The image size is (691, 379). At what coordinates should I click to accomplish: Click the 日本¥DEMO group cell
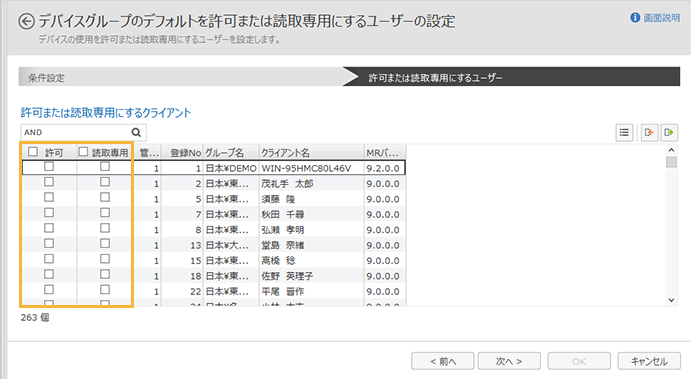[x=231, y=168]
